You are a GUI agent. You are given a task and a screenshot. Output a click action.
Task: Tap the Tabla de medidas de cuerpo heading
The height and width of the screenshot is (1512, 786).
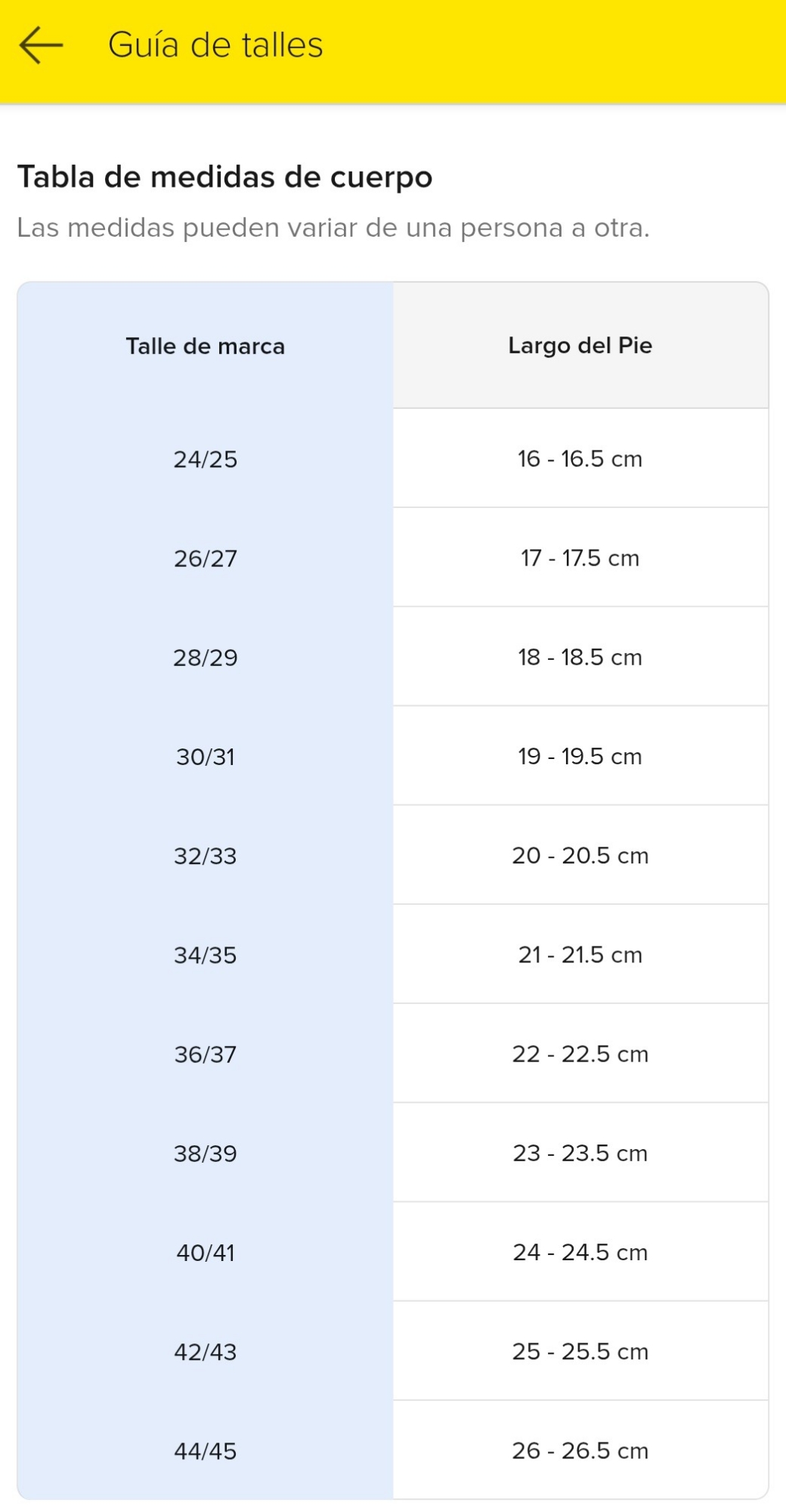224,177
